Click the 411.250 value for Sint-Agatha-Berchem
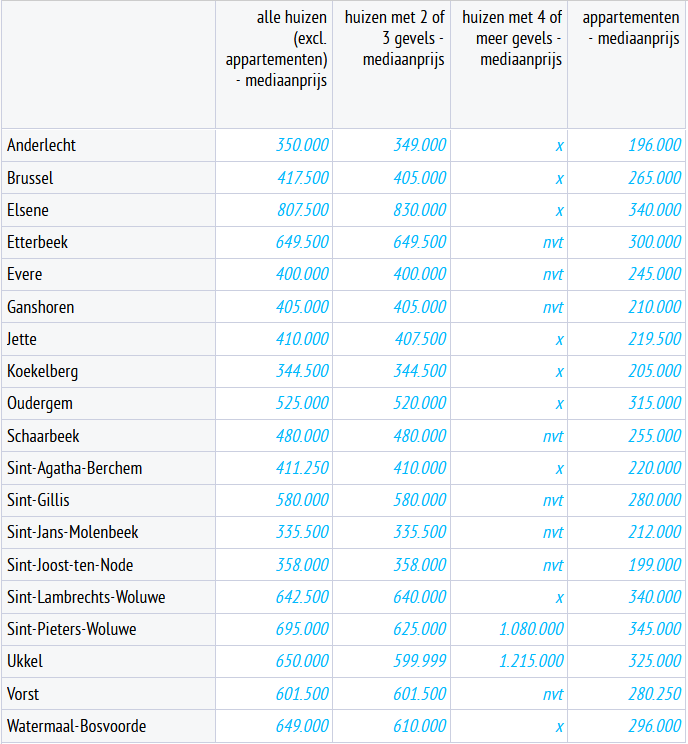Viewport: 688px width, 744px height. click(302, 468)
